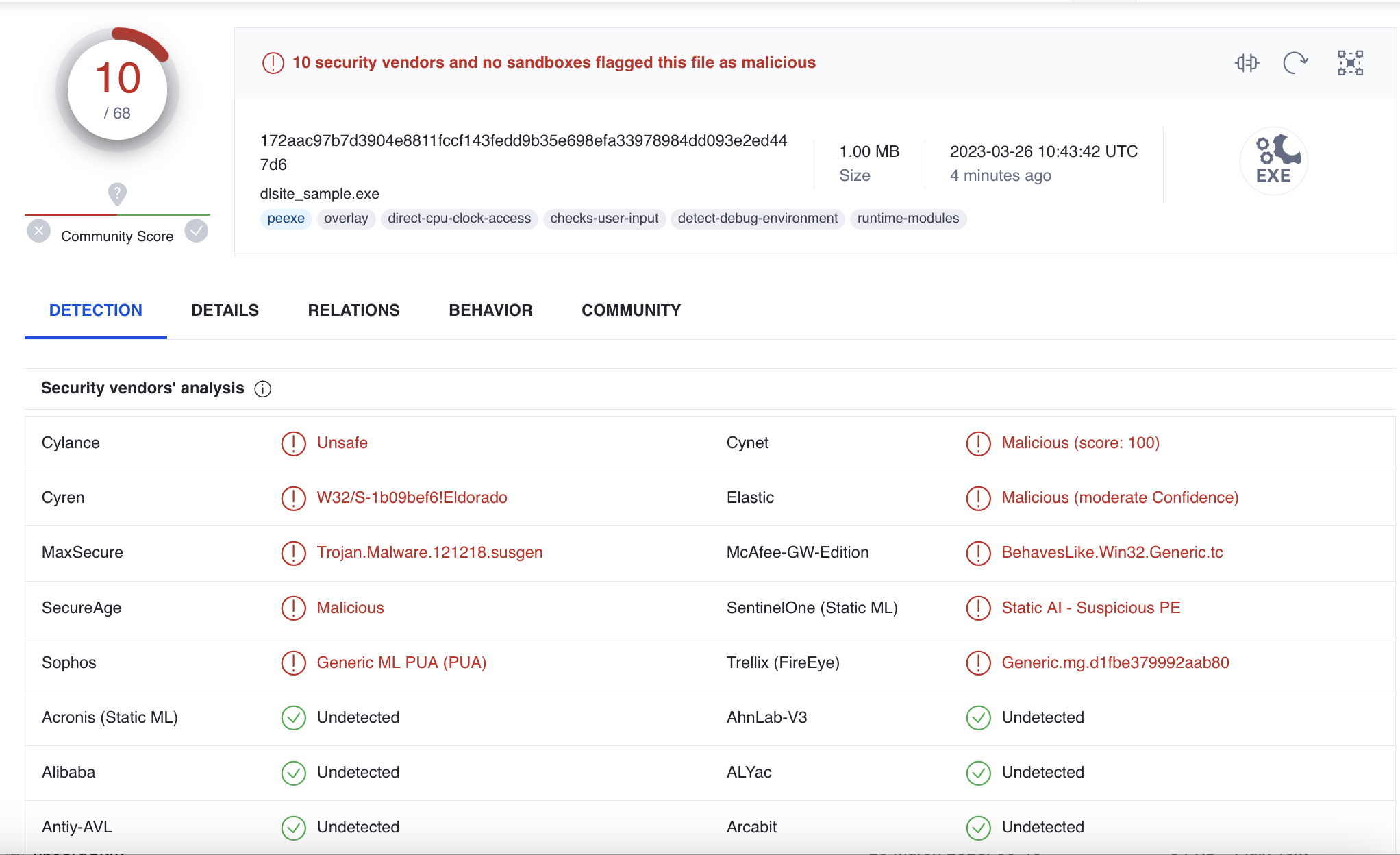1400x855 pixels.
Task: Click alert icon beside Static AI - Suspicious PE
Action: coord(978,608)
